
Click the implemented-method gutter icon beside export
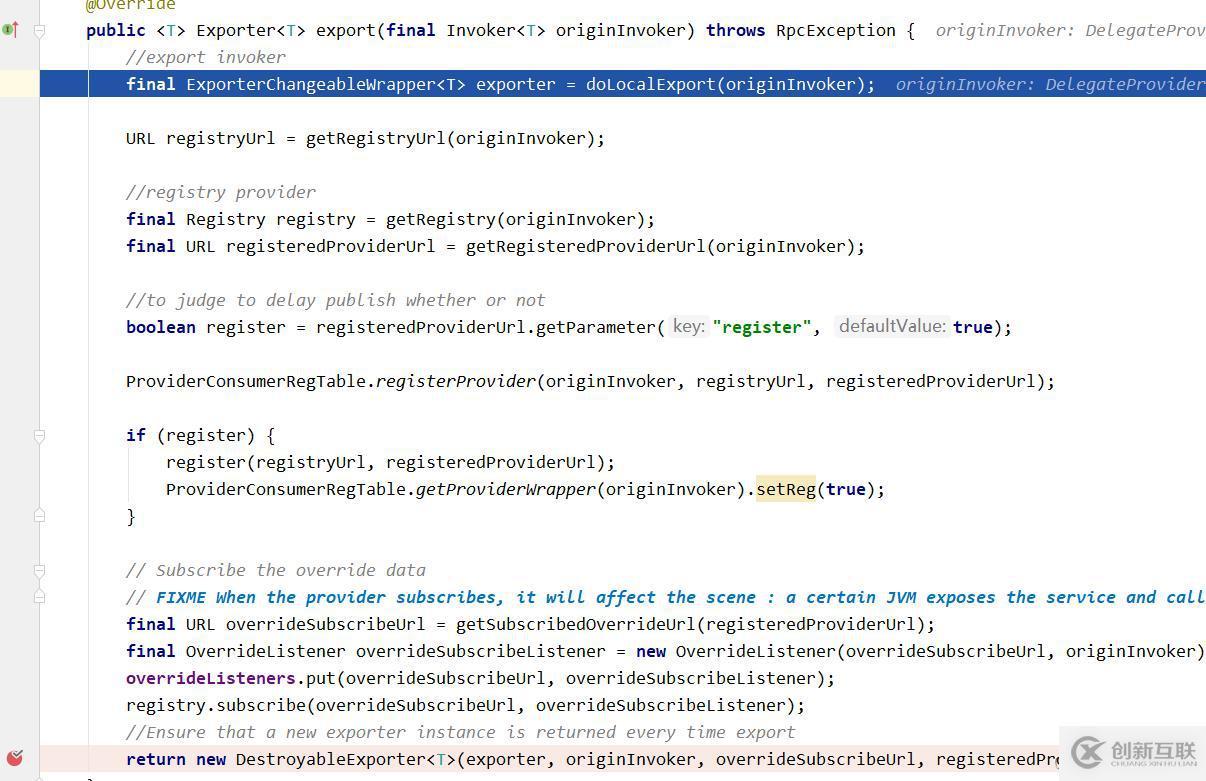pos(10,30)
